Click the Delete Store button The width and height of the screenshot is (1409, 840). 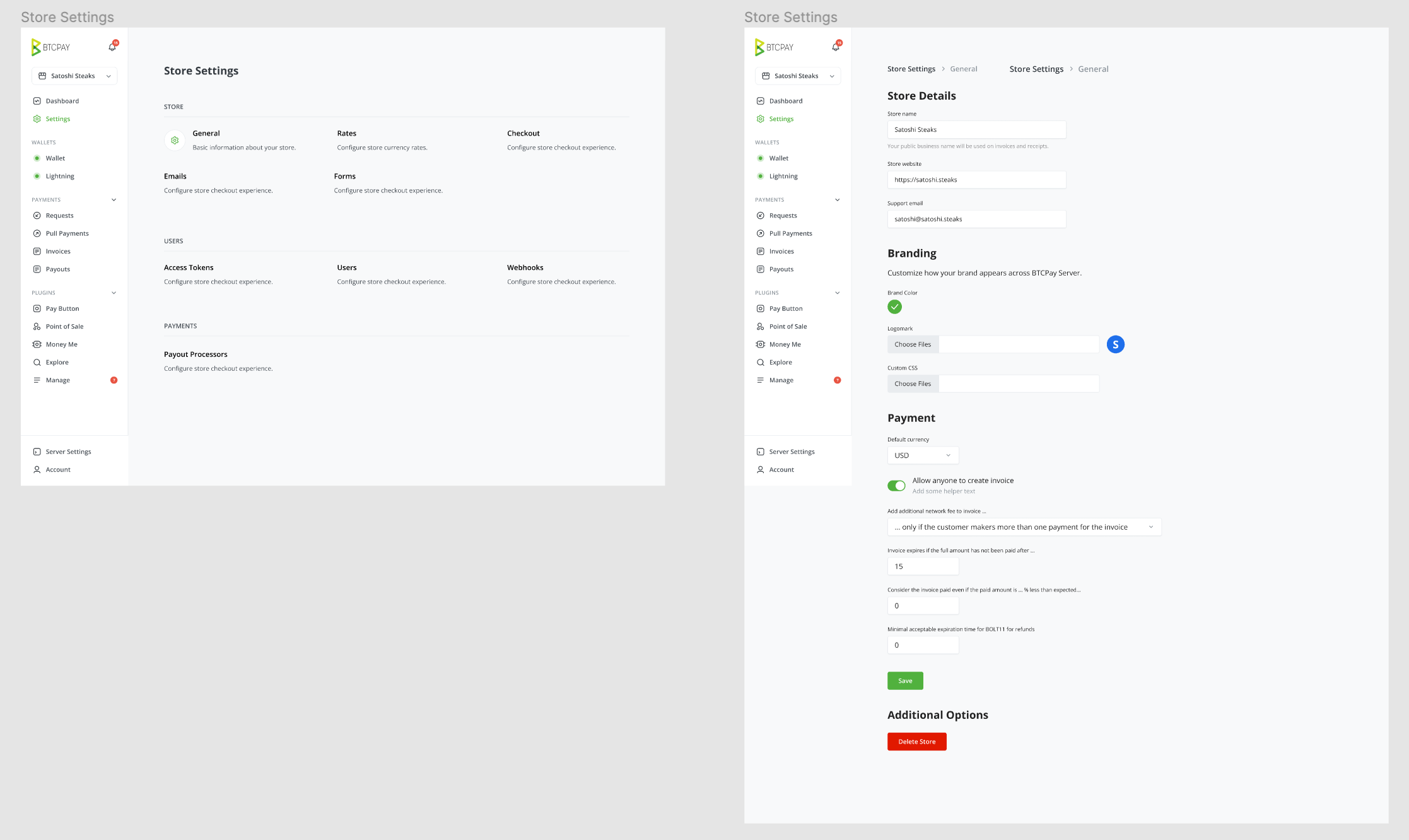pos(916,741)
